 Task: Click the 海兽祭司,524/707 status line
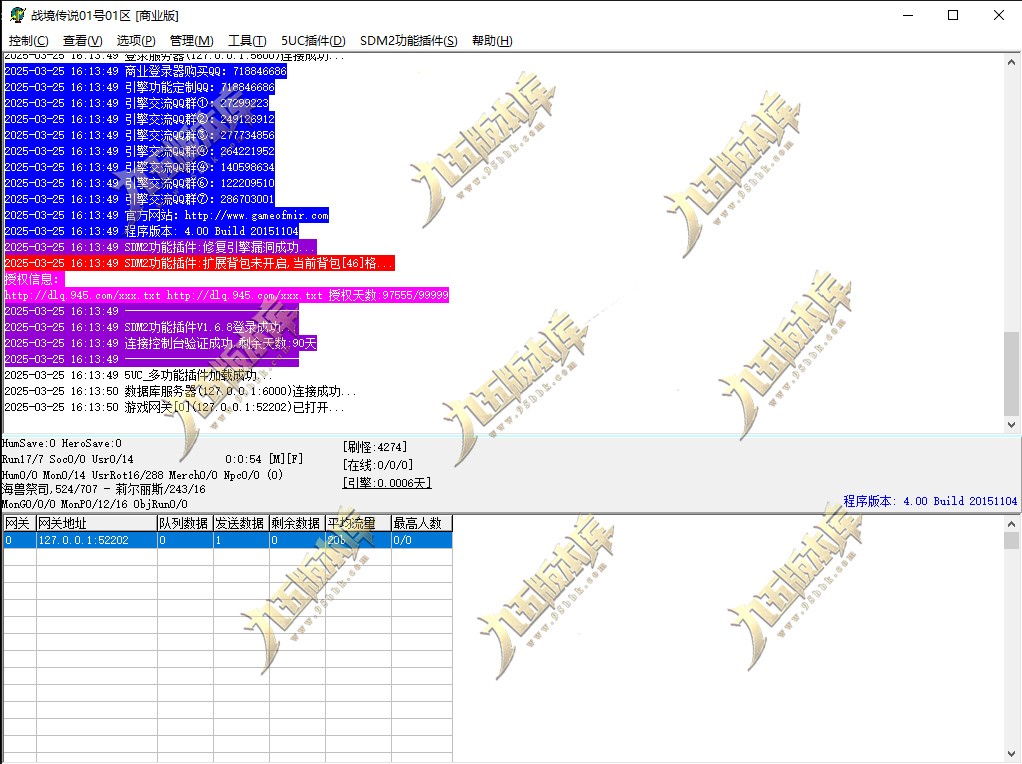(104, 489)
